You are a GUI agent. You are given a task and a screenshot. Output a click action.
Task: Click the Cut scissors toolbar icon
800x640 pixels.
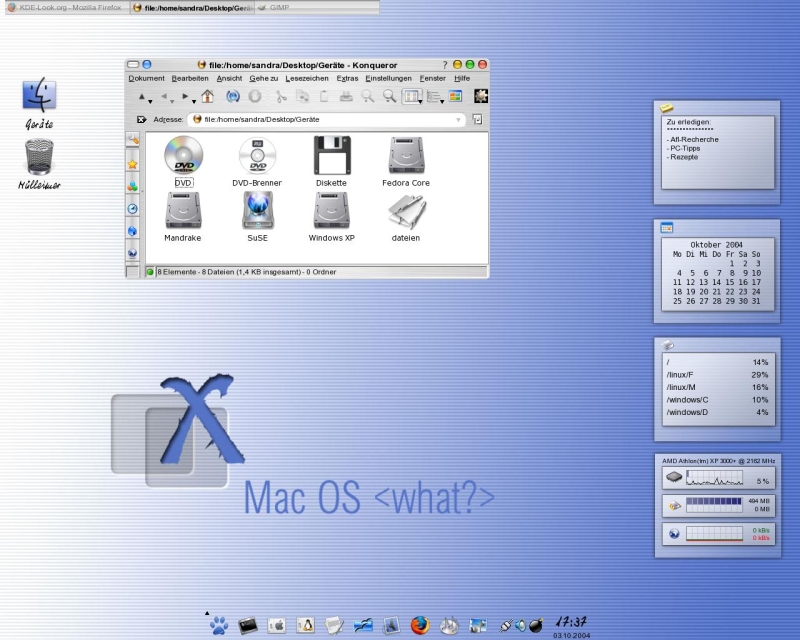click(281, 96)
